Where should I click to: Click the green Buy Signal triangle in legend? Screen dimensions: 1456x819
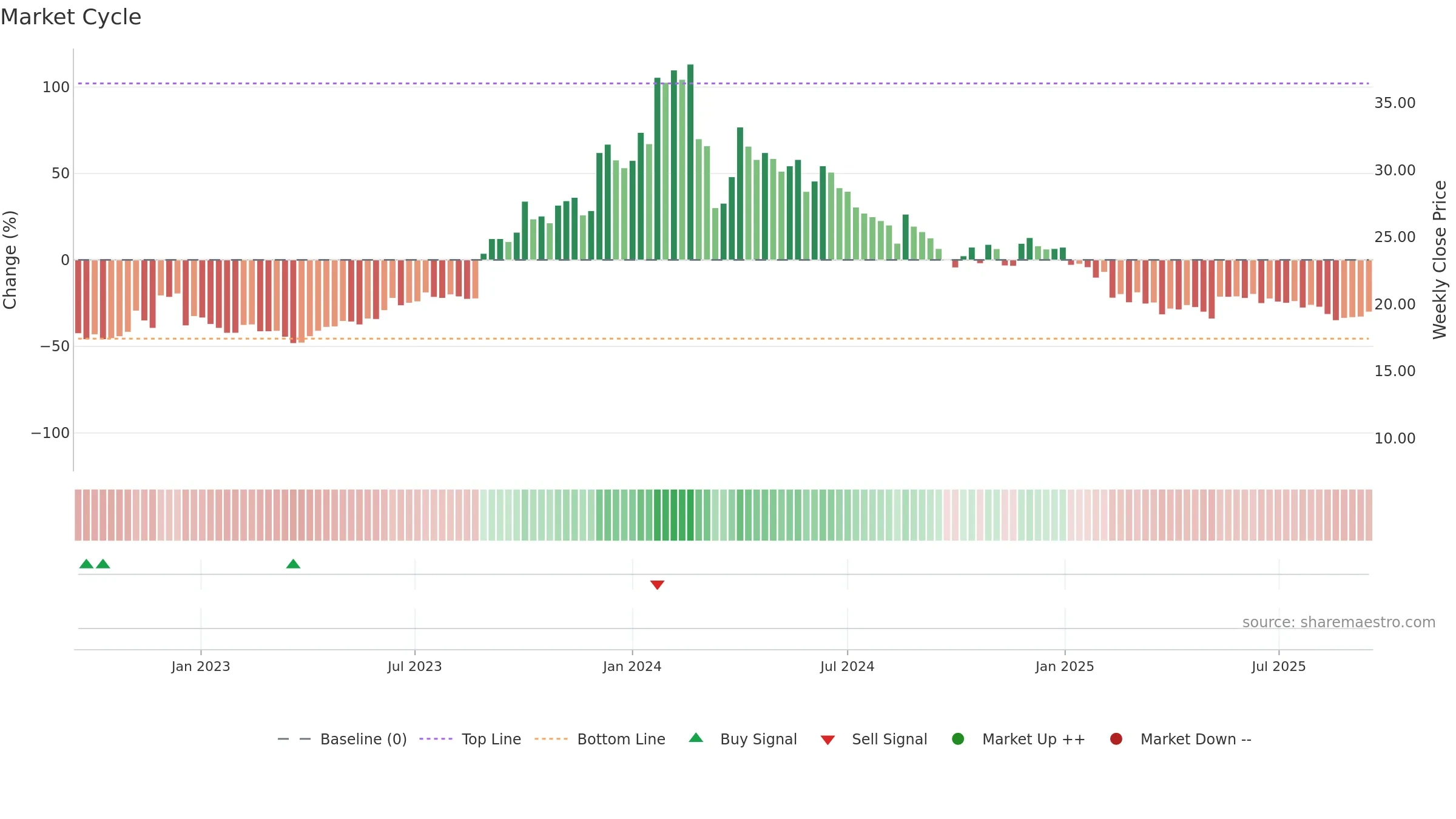pos(696,738)
